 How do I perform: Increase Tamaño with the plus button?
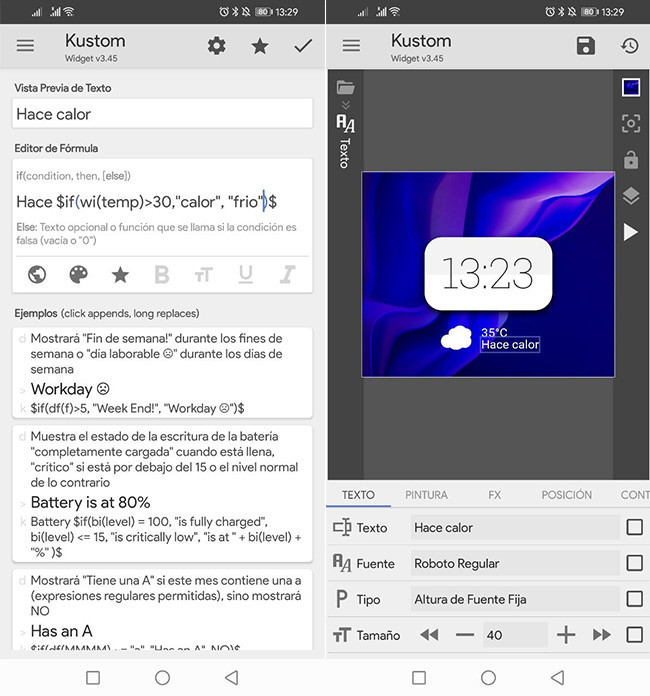coord(566,635)
